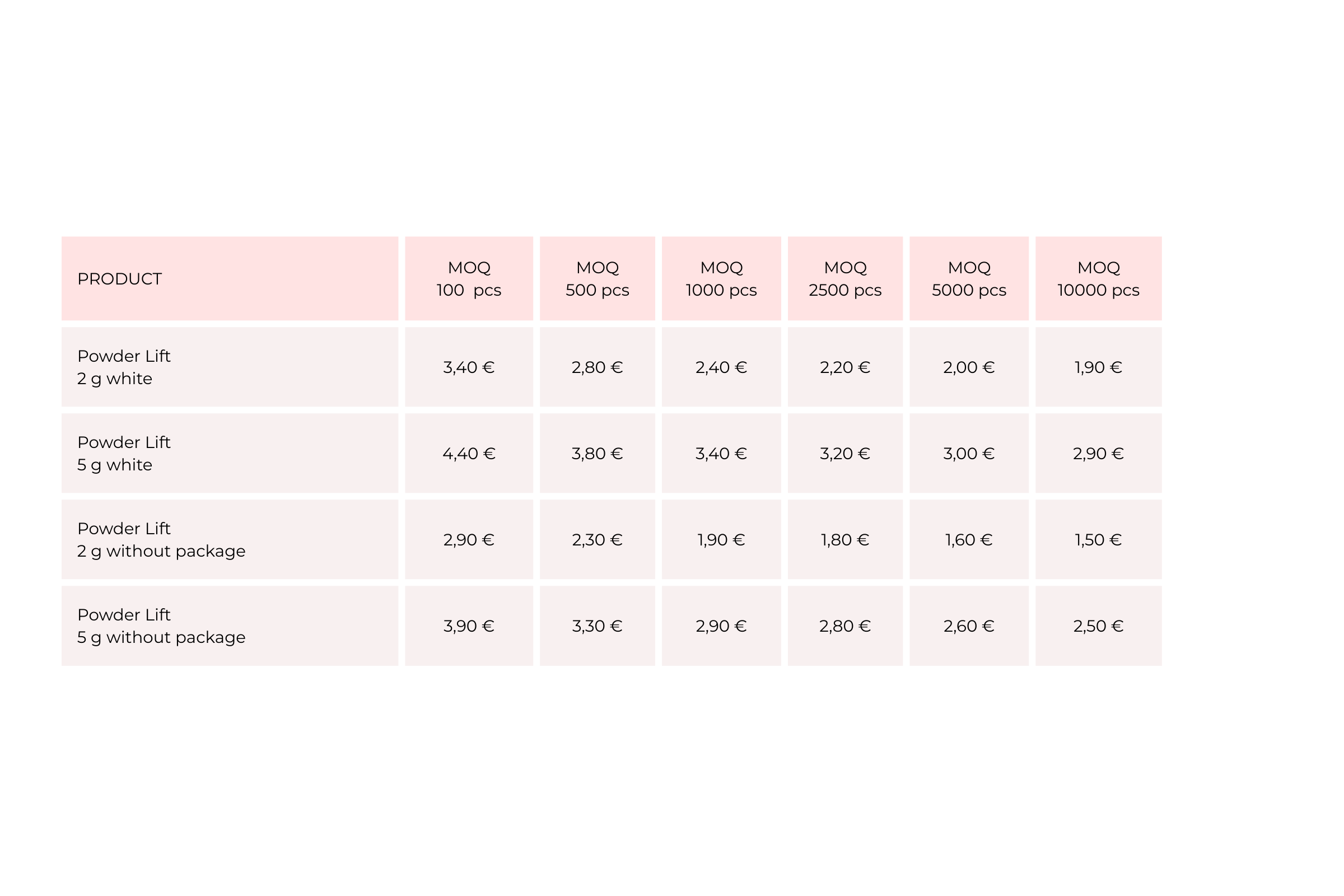The width and height of the screenshot is (1344, 896).
Task: Select Powder Lift 2 g without package label
Action: coord(161,540)
